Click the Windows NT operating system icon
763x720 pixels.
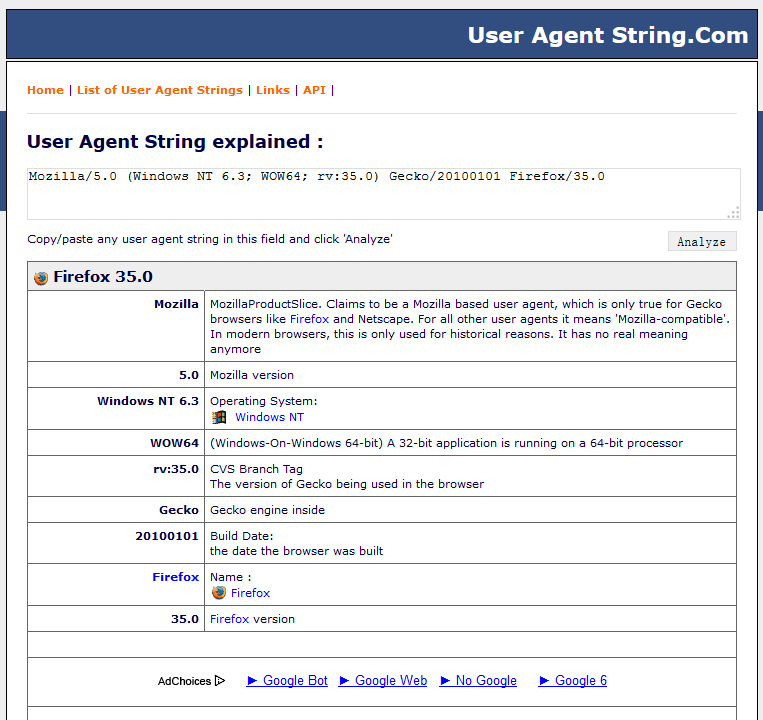219,417
